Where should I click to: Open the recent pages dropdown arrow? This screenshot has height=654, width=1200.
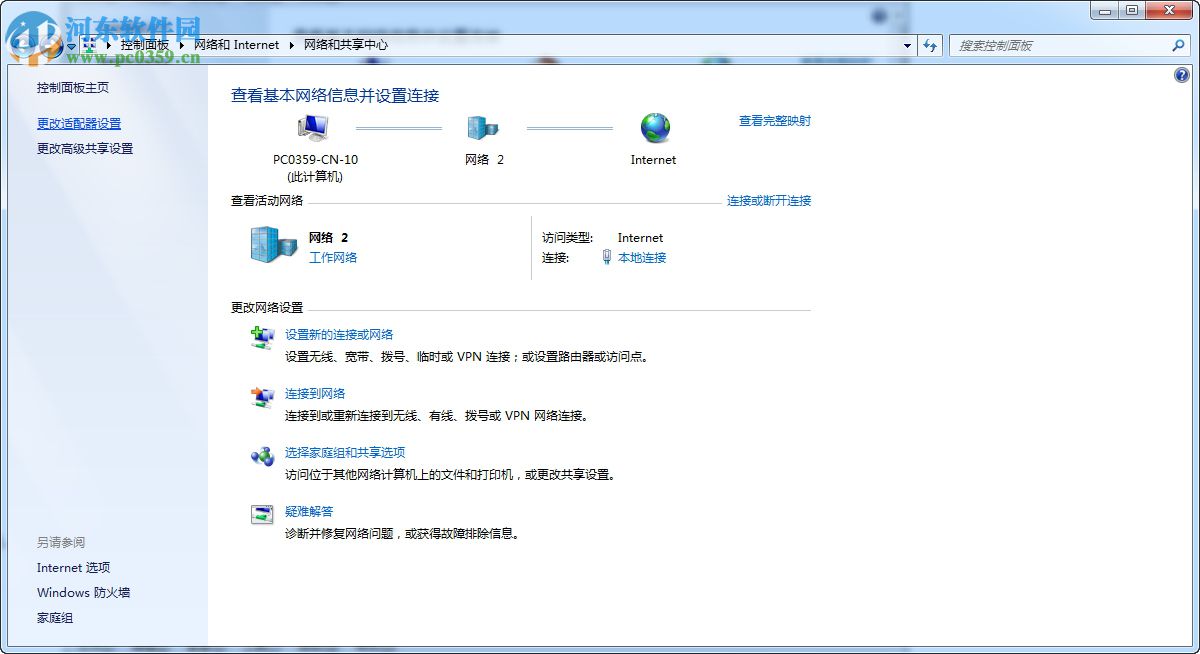(70, 45)
